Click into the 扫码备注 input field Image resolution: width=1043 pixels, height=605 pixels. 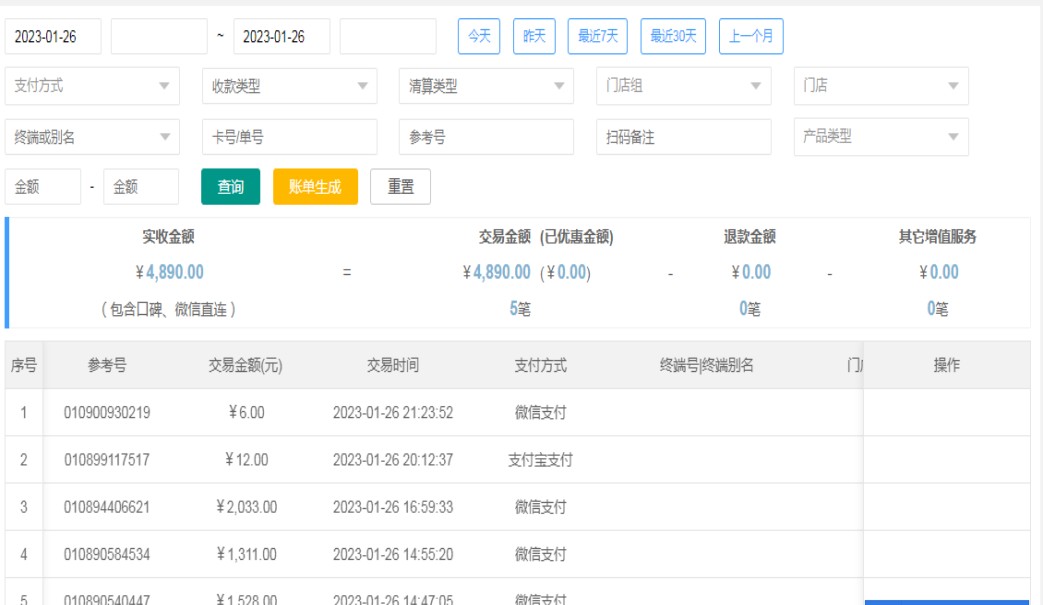pos(683,137)
